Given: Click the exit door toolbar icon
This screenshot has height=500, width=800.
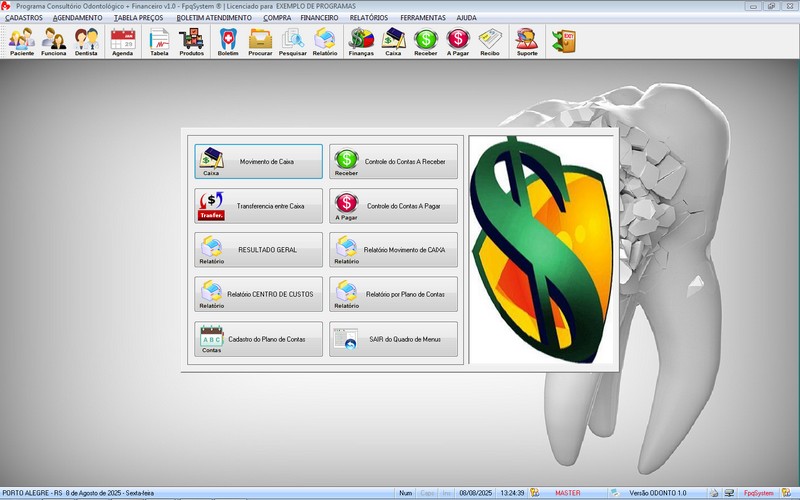Looking at the screenshot, I should pos(563,41).
